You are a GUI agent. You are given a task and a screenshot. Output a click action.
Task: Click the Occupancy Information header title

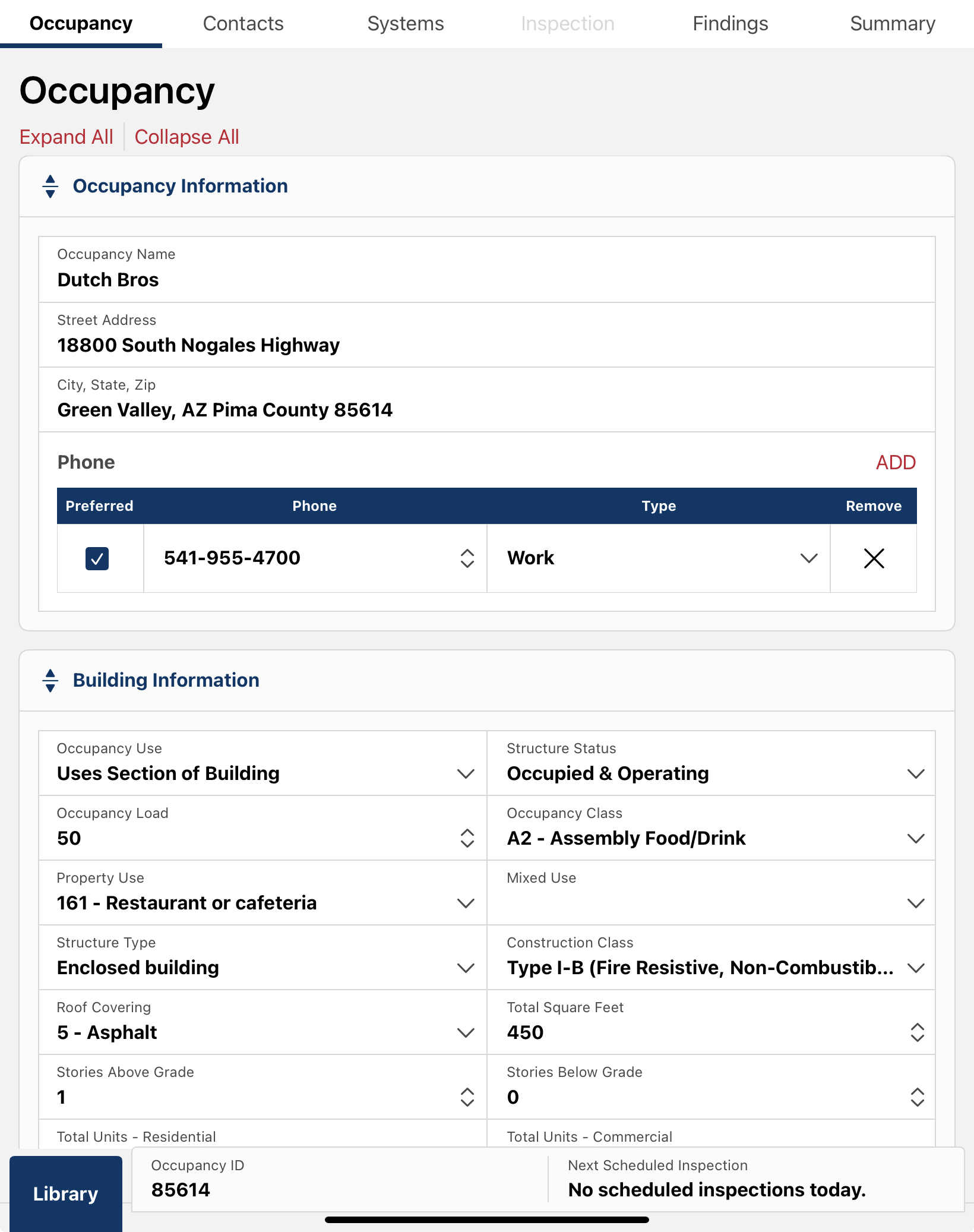[x=181, y=187]
